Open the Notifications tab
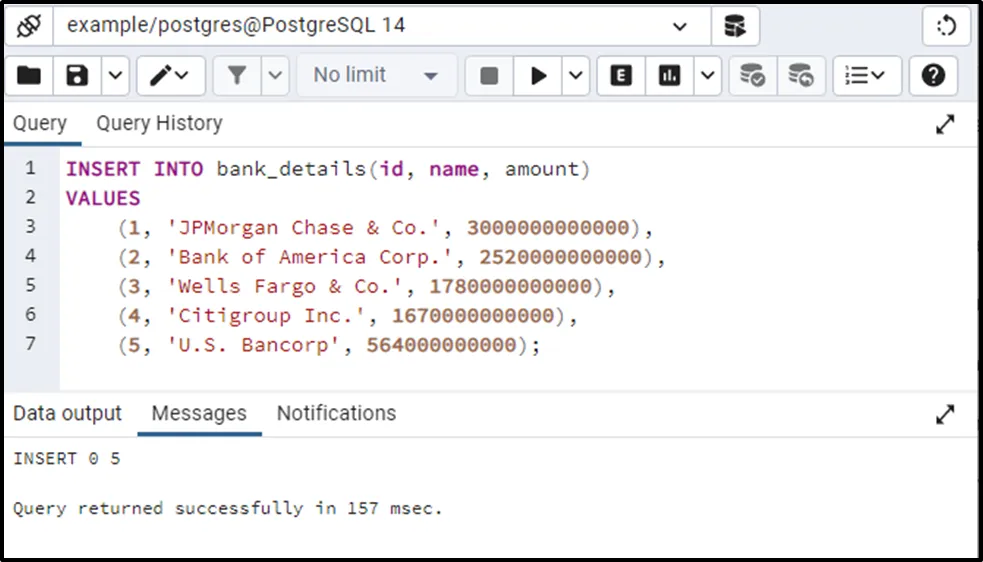Viewport: 983px width, 562px height. [336, 414]
